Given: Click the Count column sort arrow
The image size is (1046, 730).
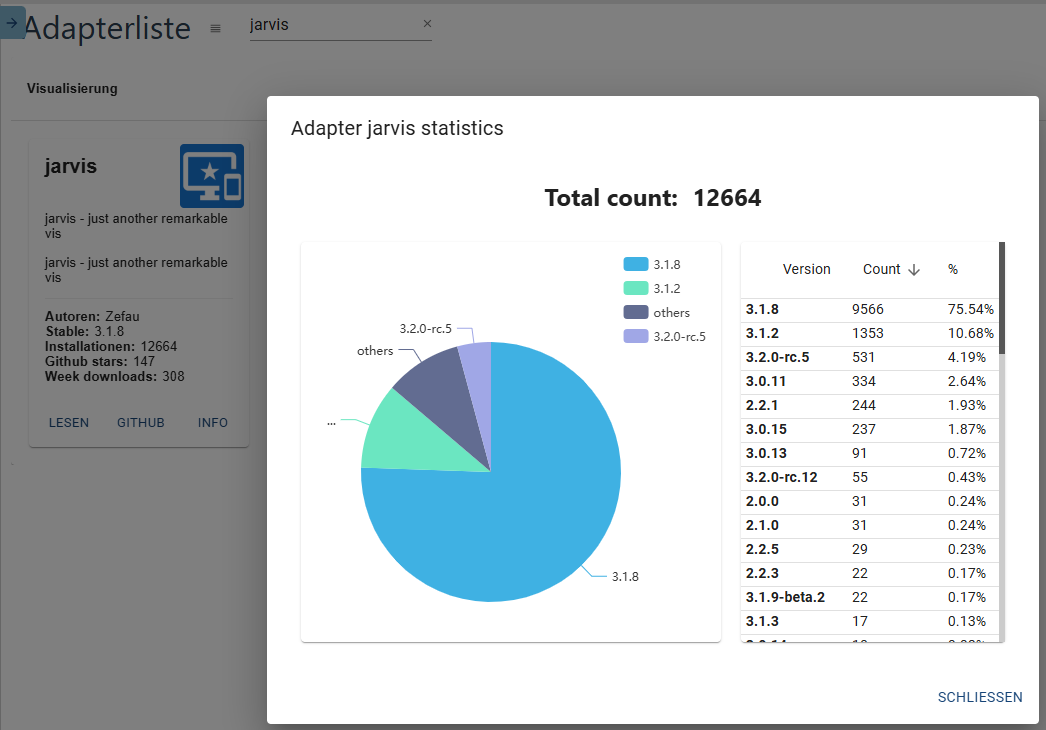Looking at the screenshot, I should click(x=913, y=270).
